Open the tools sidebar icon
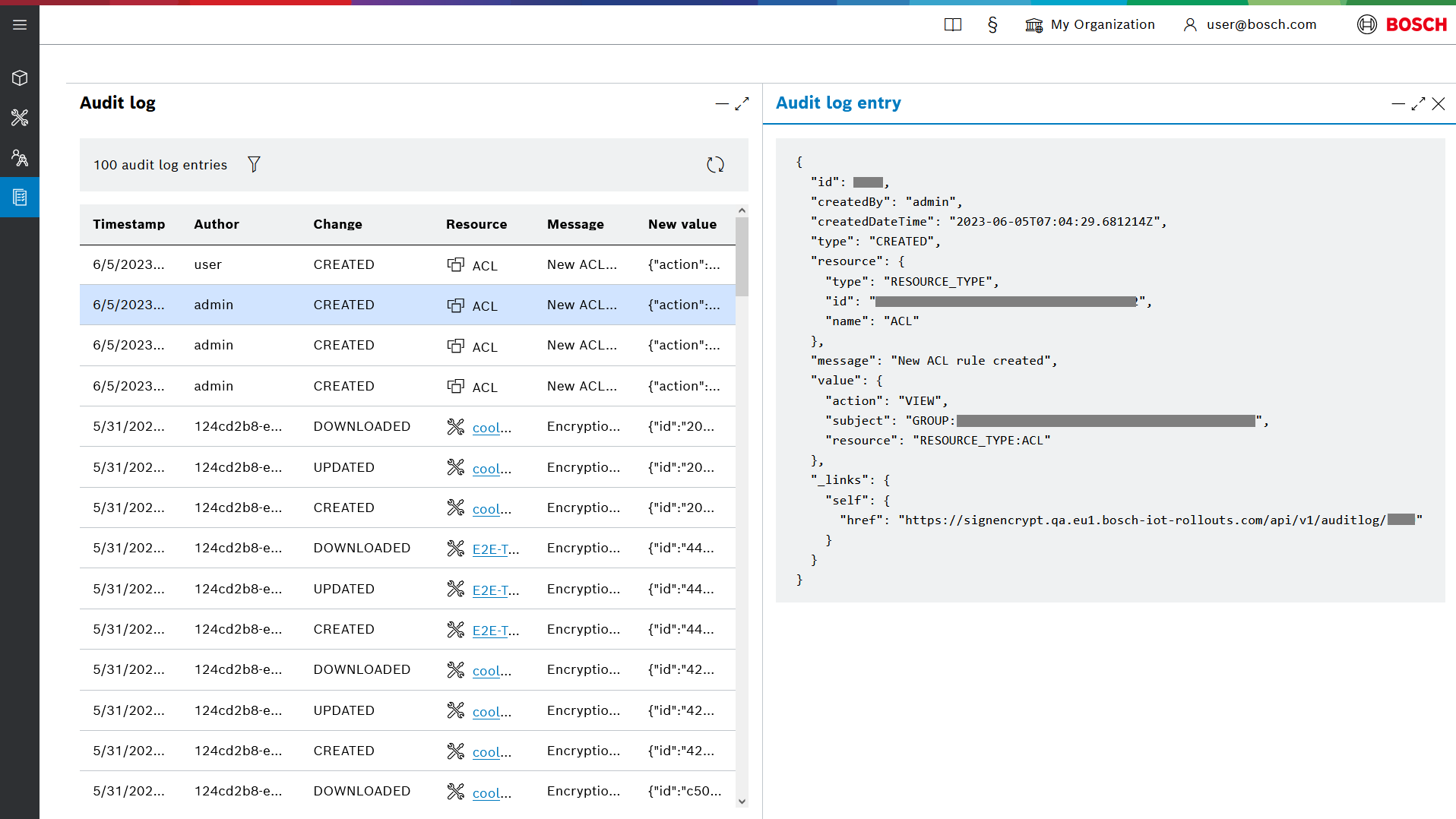Image resolution: width=1456 pixels, height=819 pixels. (x=20, y=118)
